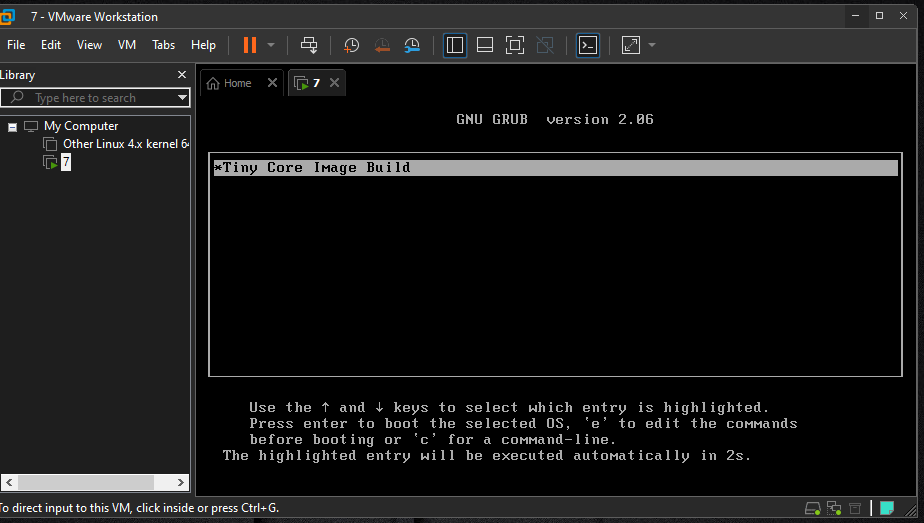
Task: Open the stretch guest dropdown arrow
Action: pos(652,45)
